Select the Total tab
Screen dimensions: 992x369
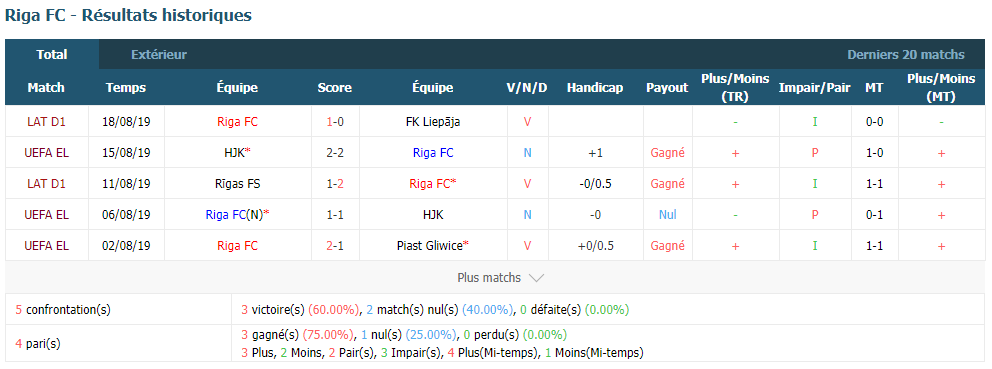click(52, 54)
